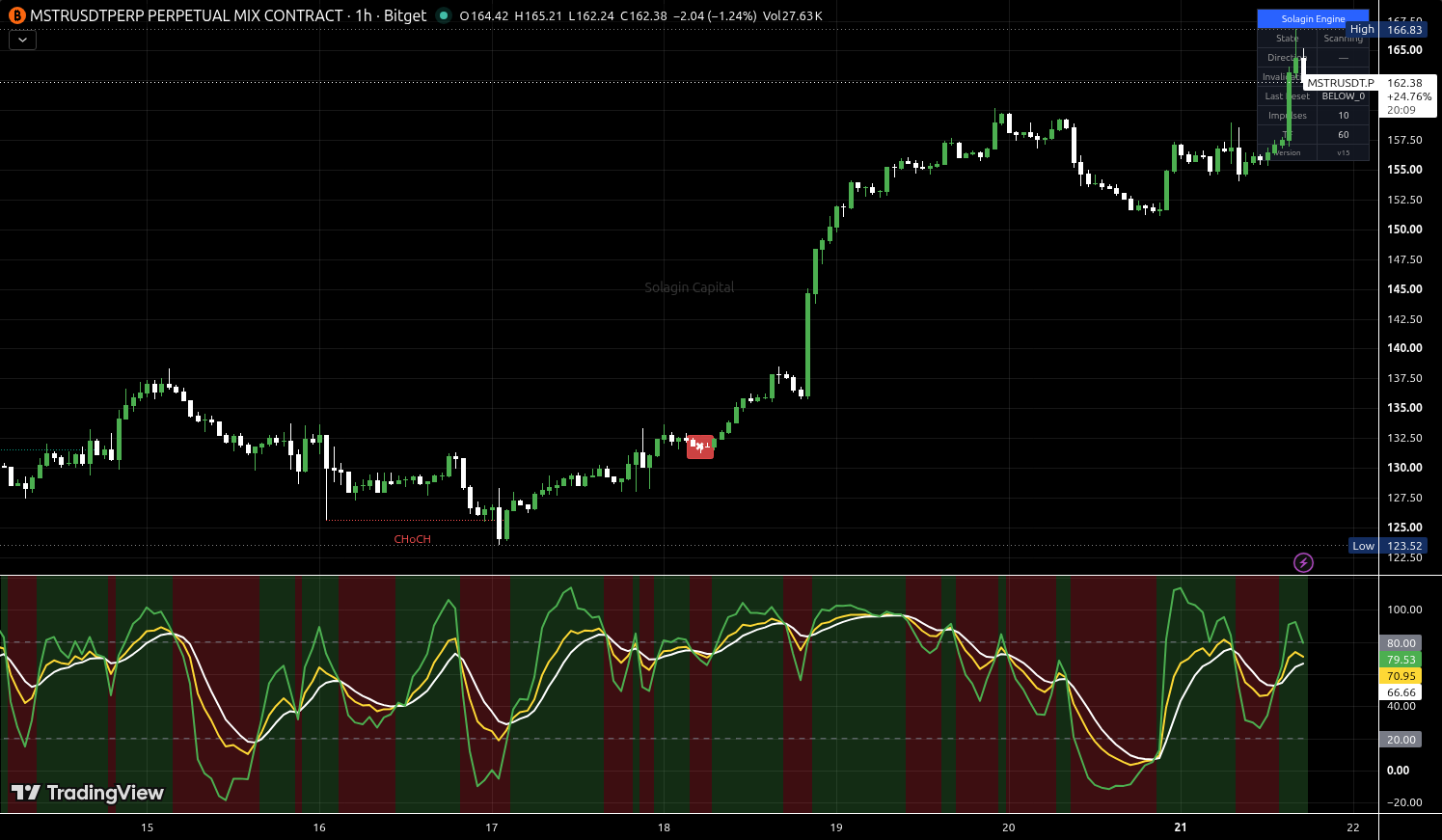This screenshot has width=1442, height=840.
Task: Click date 15 on time axis
Action: (x=148, y=827)
